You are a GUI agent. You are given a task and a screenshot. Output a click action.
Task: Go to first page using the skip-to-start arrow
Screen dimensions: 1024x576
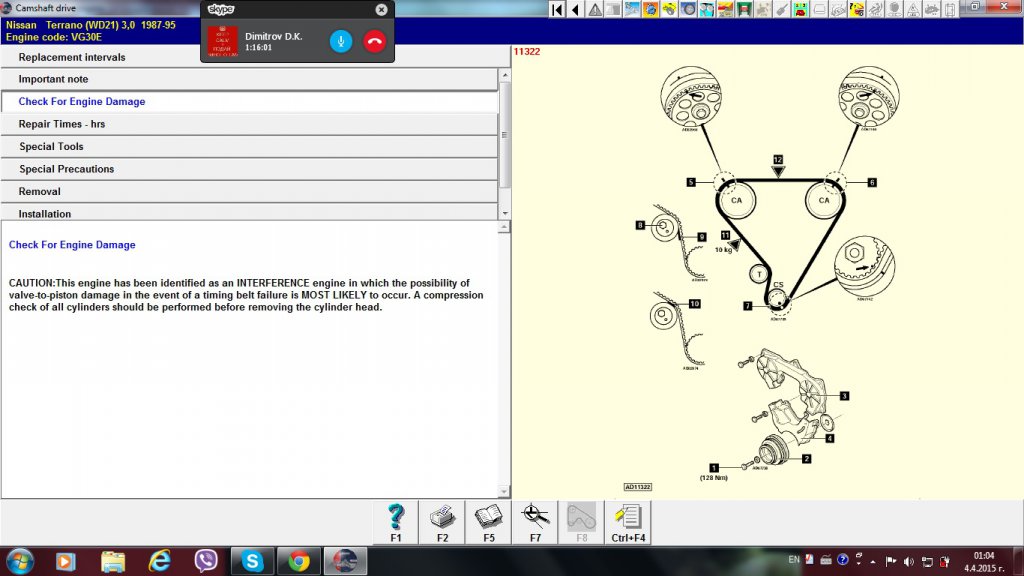tap(558, 9)
